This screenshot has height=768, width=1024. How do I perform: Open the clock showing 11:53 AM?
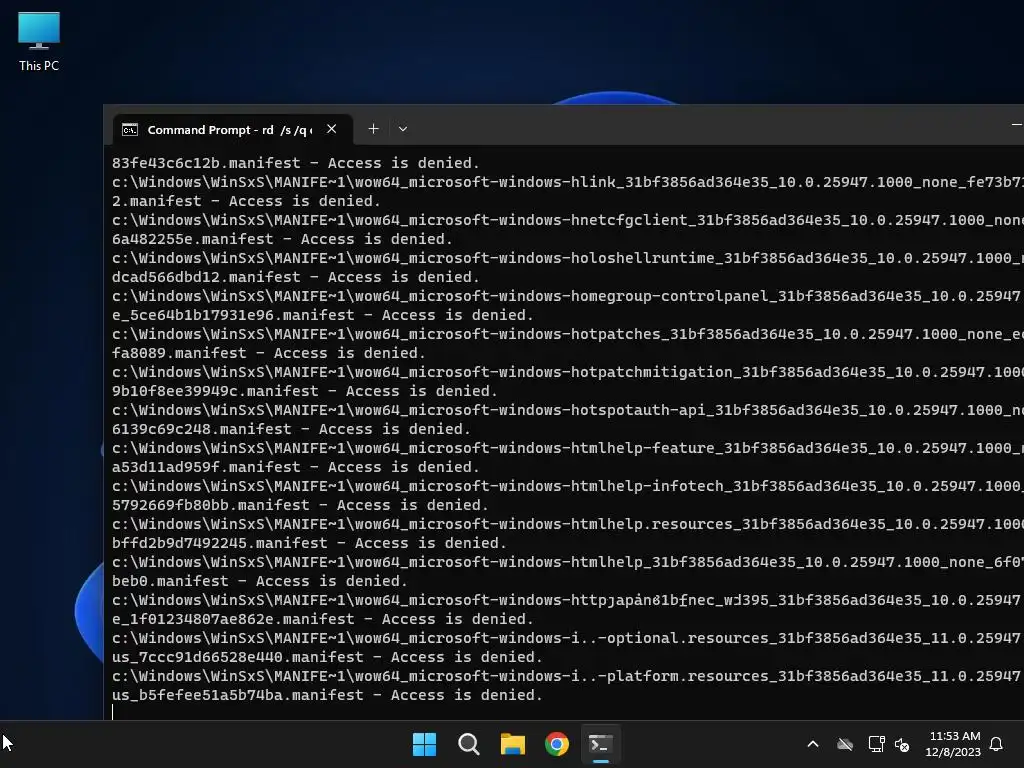pyautogui.click(x=953, y=744)
